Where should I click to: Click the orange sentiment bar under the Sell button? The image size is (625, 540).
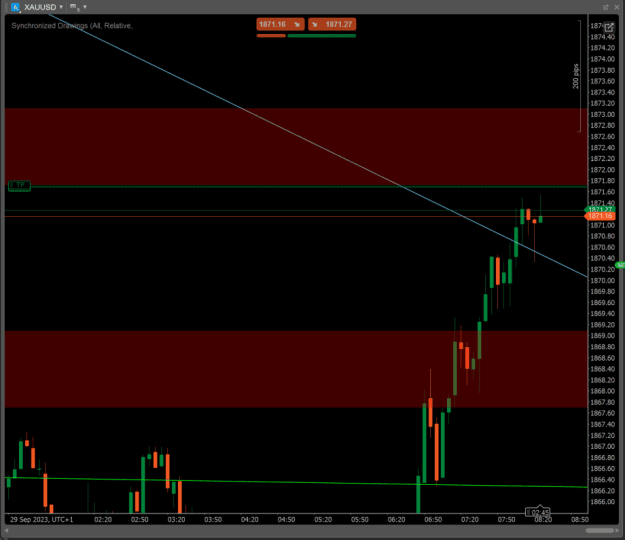271,36
